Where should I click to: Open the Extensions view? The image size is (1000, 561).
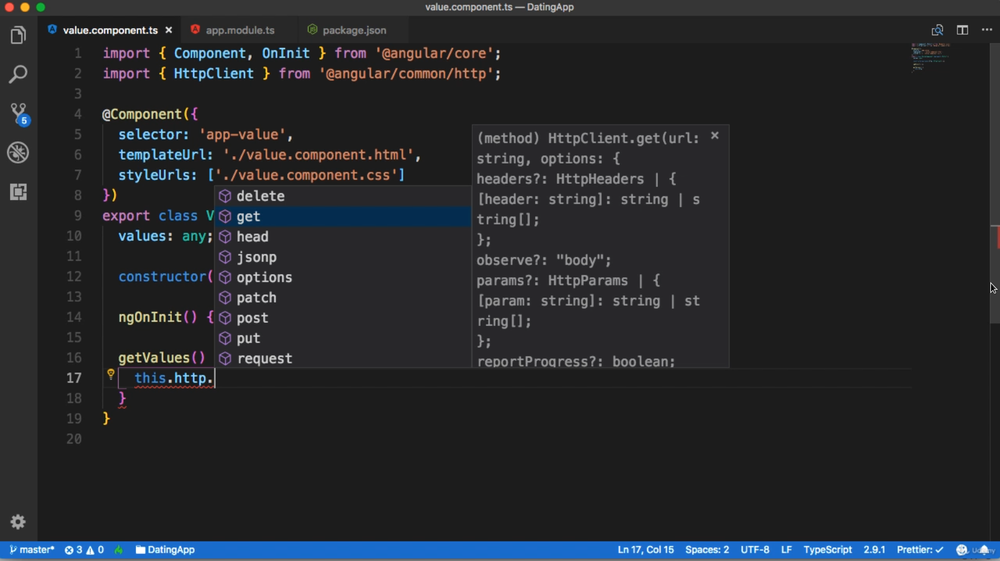pos(18,191)
